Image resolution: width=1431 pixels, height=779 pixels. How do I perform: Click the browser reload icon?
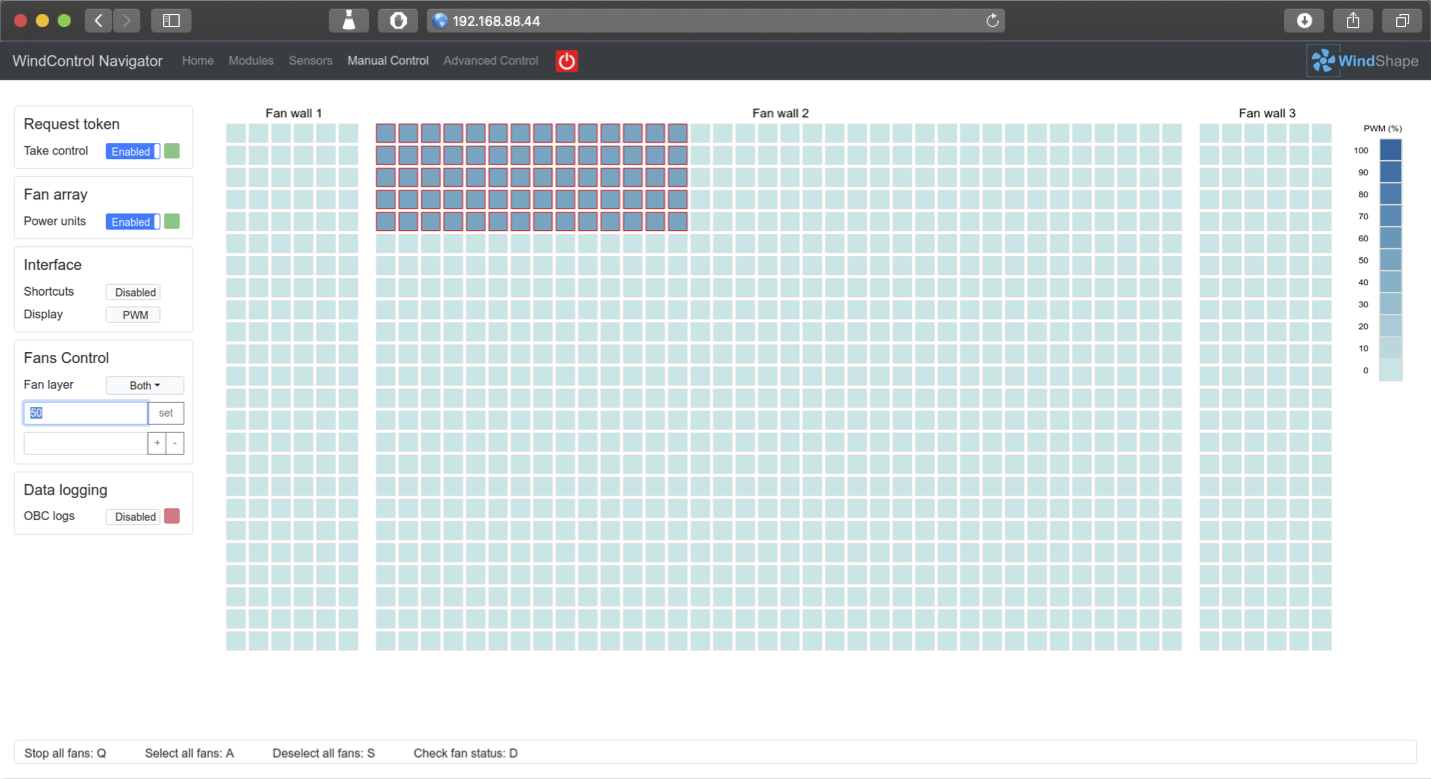[x=992, y=21]
